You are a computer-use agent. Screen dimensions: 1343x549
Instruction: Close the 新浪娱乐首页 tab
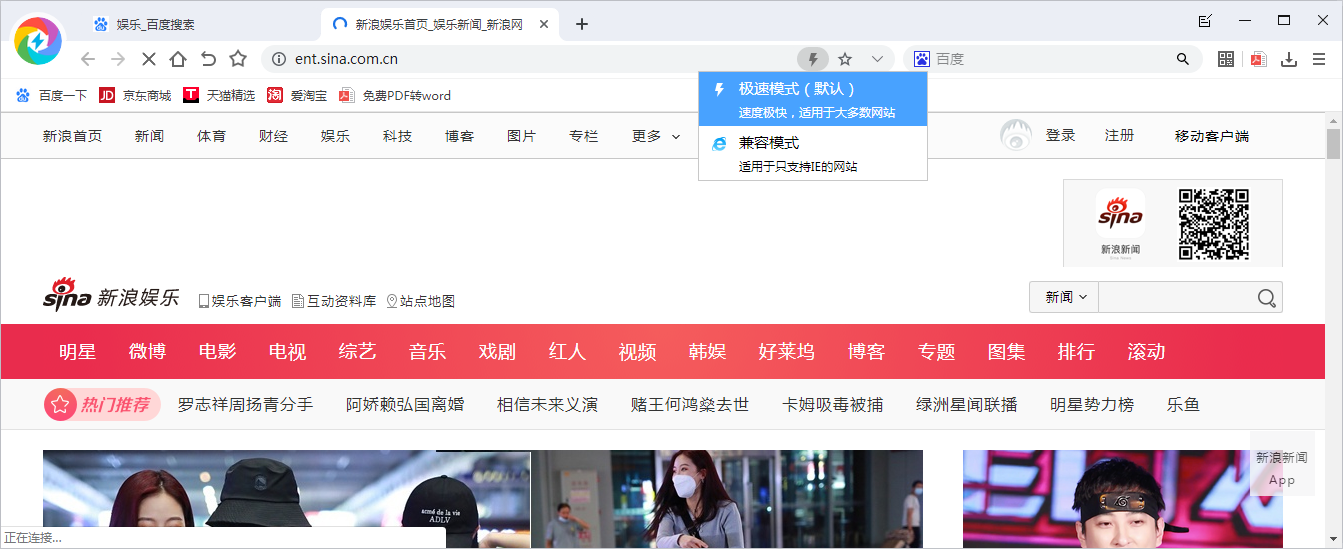pyautogui.click(x=543, y=24)
